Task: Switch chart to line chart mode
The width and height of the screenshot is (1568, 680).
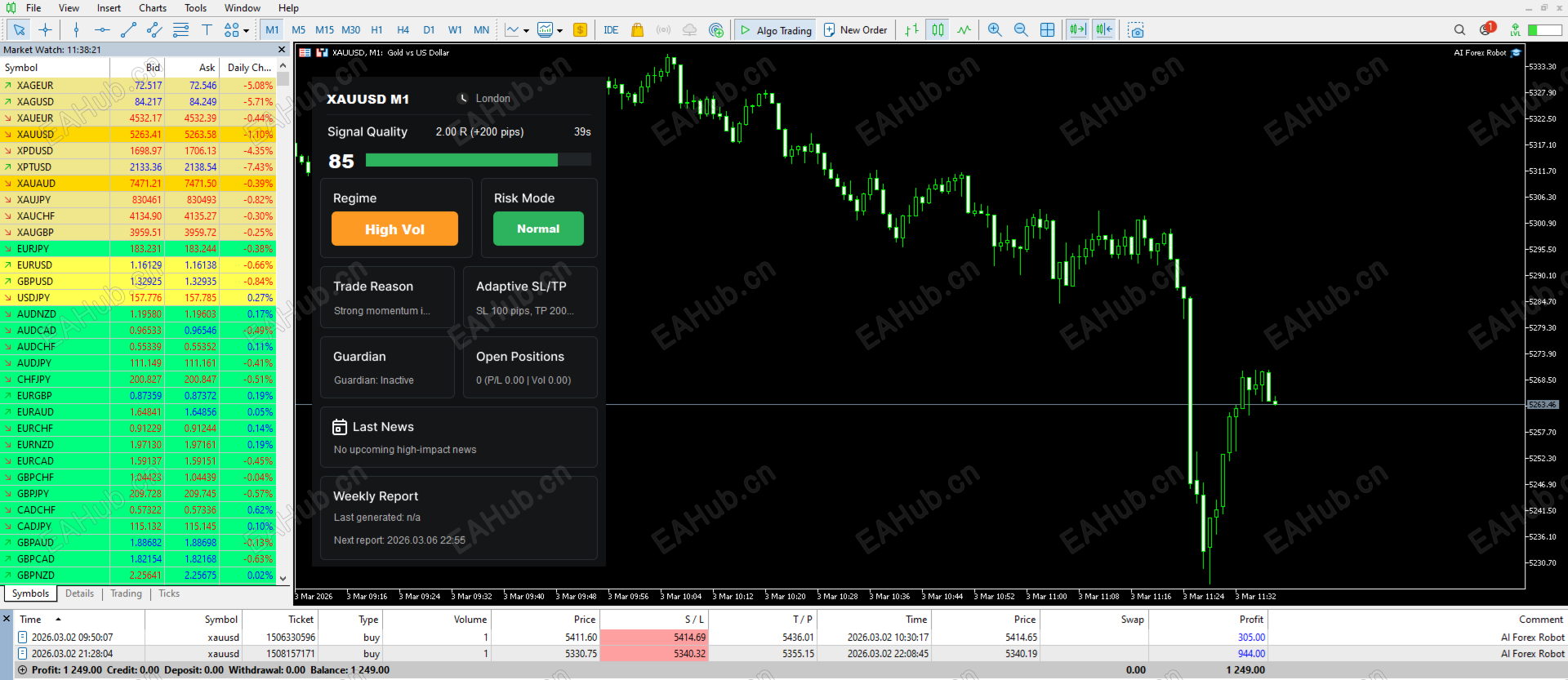Action: click(x=964, y=30)
